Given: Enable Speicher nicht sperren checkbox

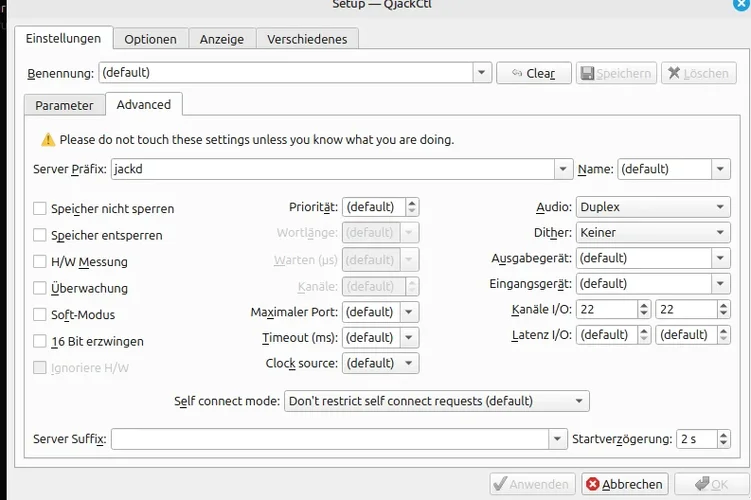Looking at the screenshot, I should pos(40,208).
